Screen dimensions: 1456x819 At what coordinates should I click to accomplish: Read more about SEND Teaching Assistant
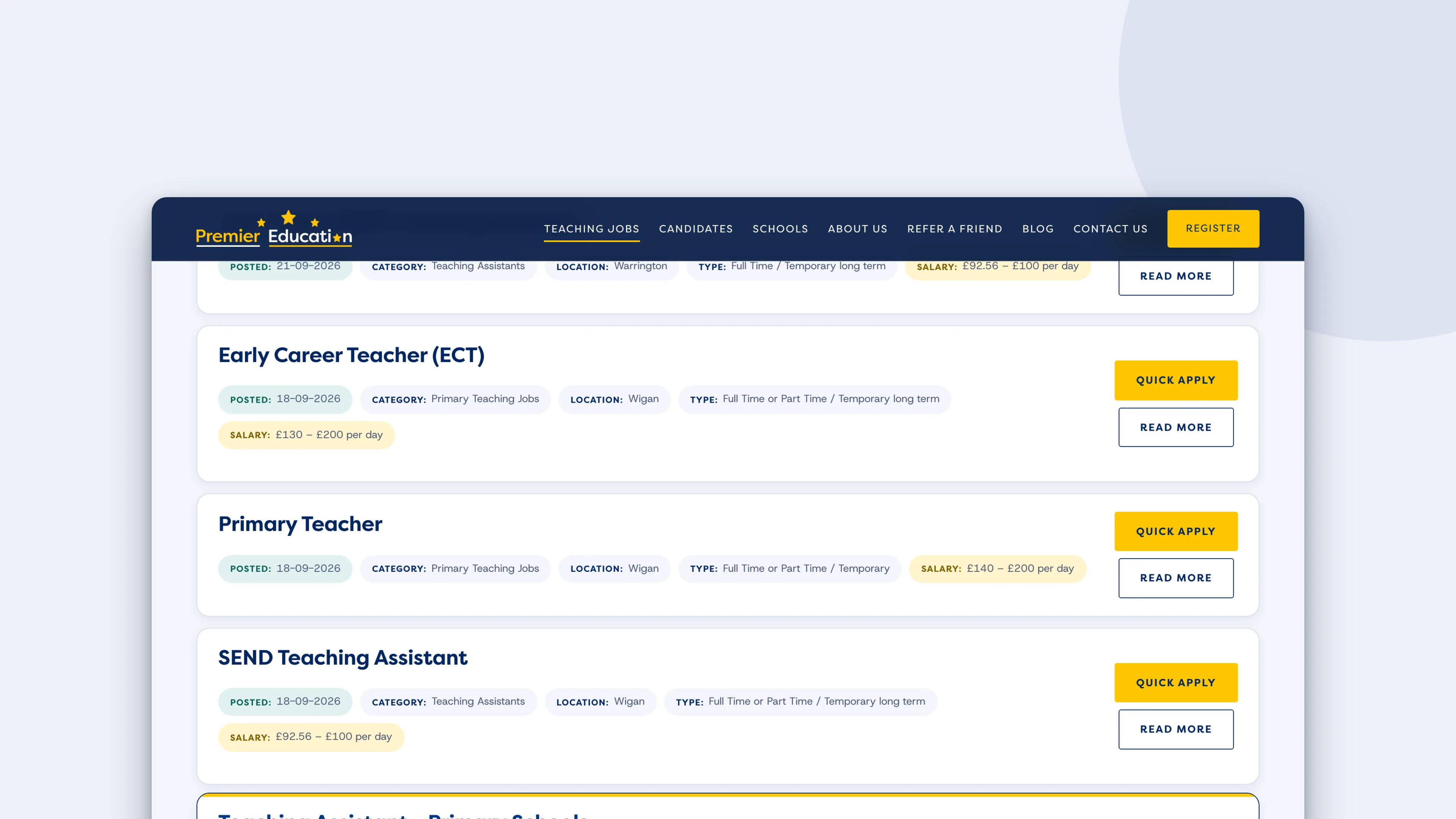point(1176,729)
